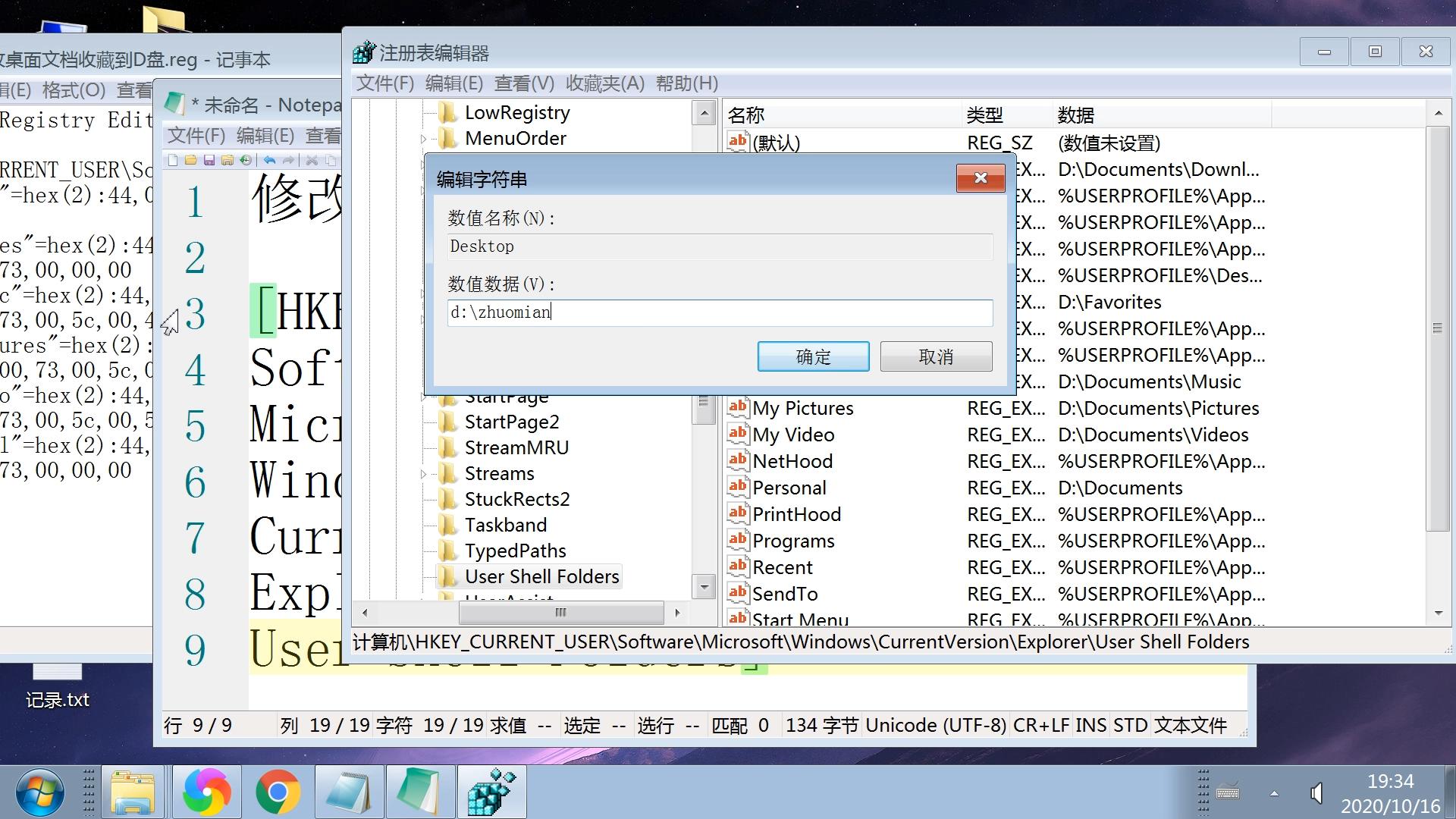Open the 查看 menu in Registry Editor
1456x819 pixels.
tap(523, 83)
